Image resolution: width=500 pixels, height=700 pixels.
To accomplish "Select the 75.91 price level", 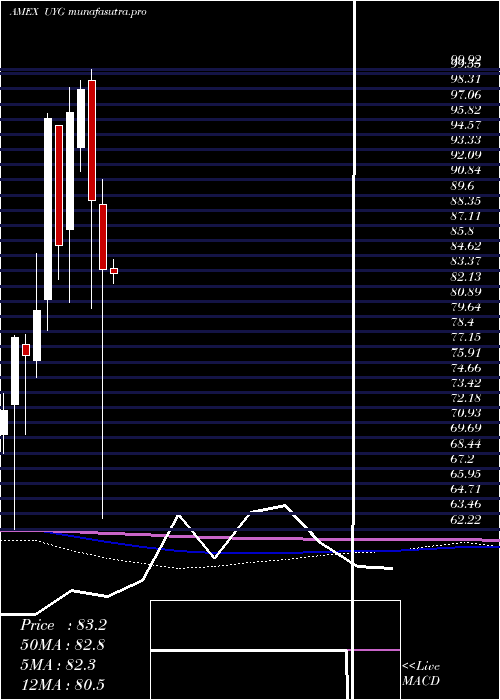I will click(x=466, y=353).
